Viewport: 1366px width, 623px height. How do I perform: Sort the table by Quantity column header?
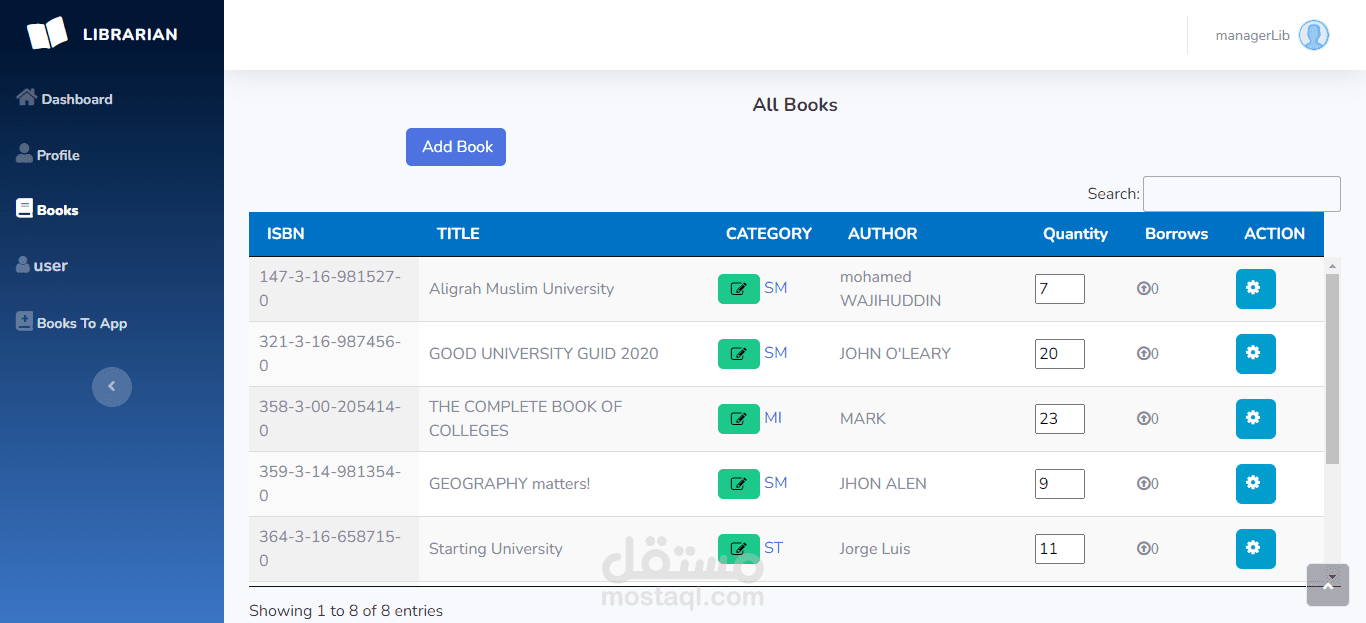click(1075, 234)
